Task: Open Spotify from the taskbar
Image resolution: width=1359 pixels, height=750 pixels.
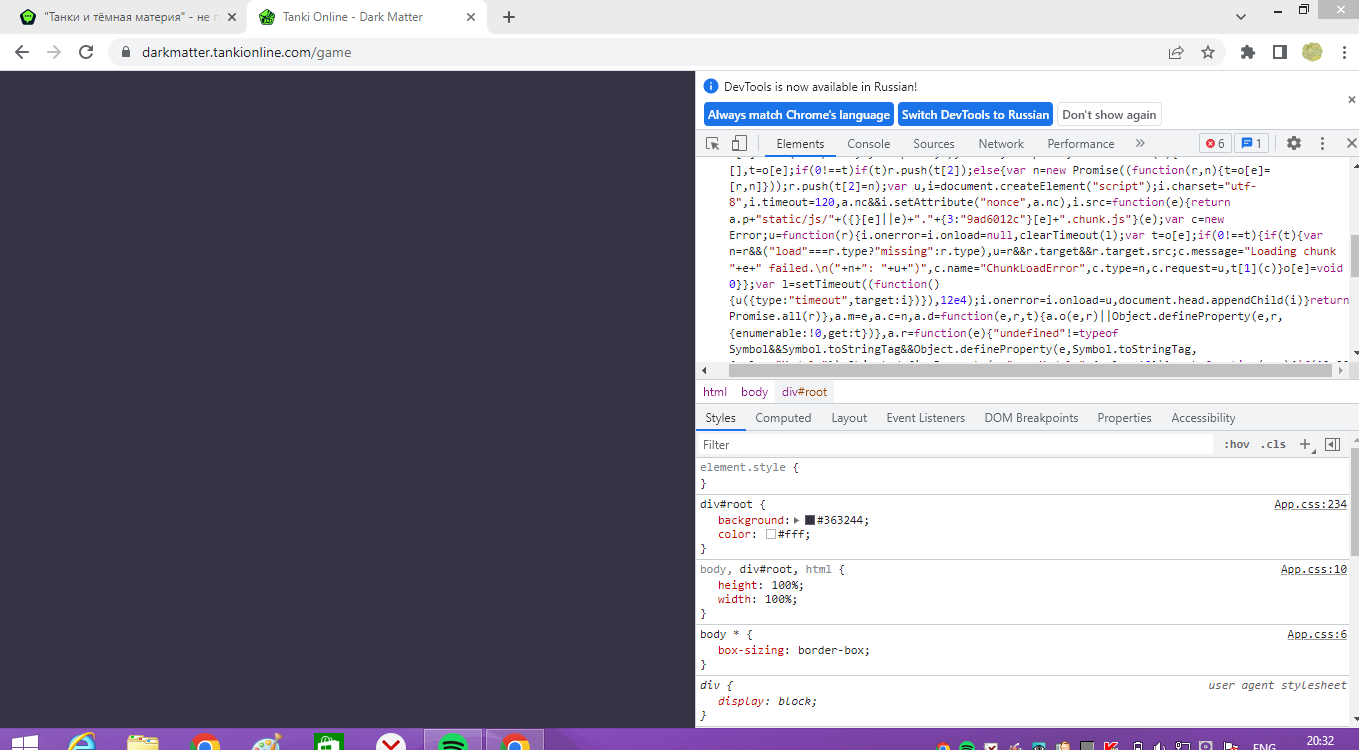Action: pos(454,741)
